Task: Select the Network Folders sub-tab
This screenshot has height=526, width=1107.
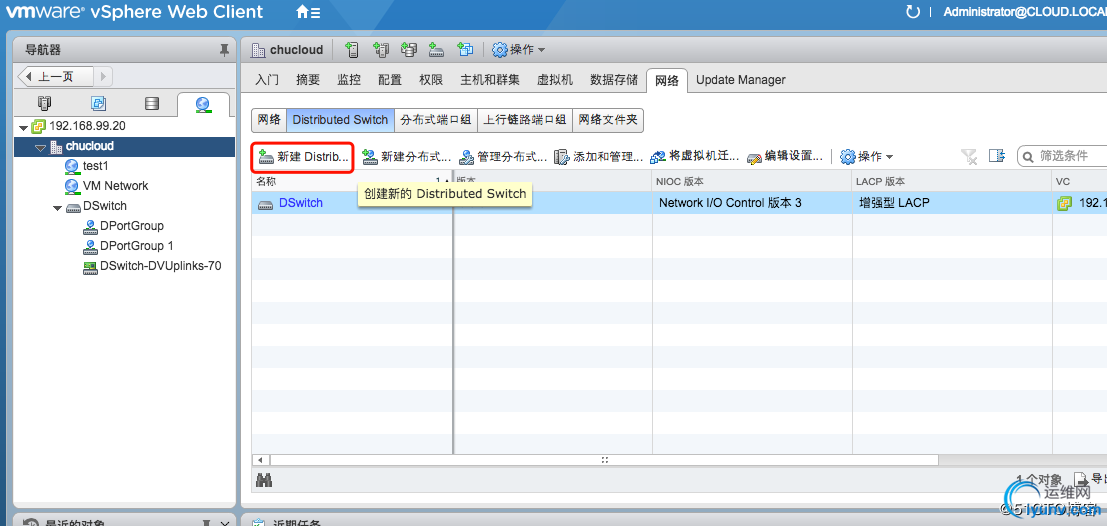Action: point(608,120)
